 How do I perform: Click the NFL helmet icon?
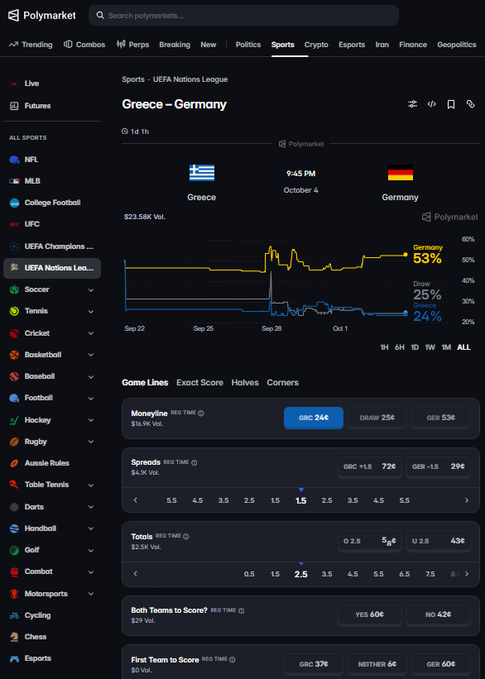[14, 160]
